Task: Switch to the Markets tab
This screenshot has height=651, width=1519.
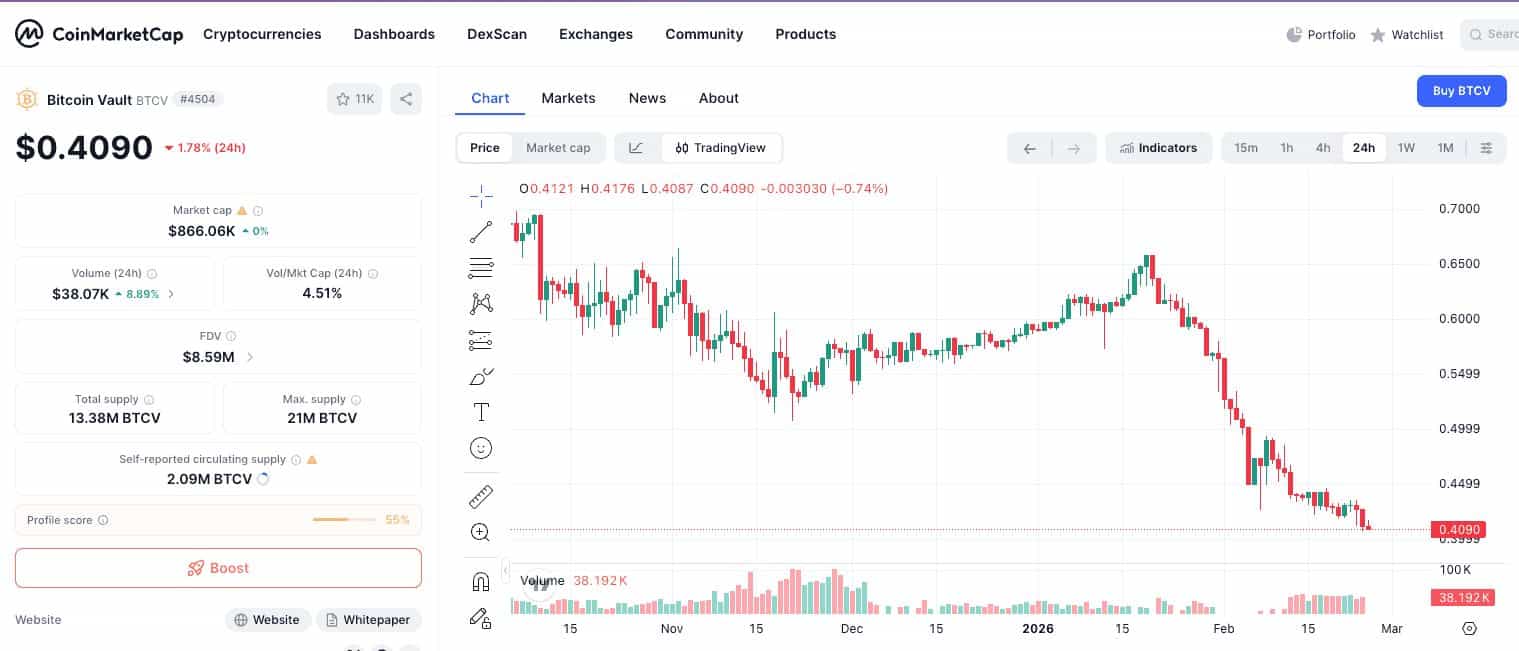Action: coord(568,98)
